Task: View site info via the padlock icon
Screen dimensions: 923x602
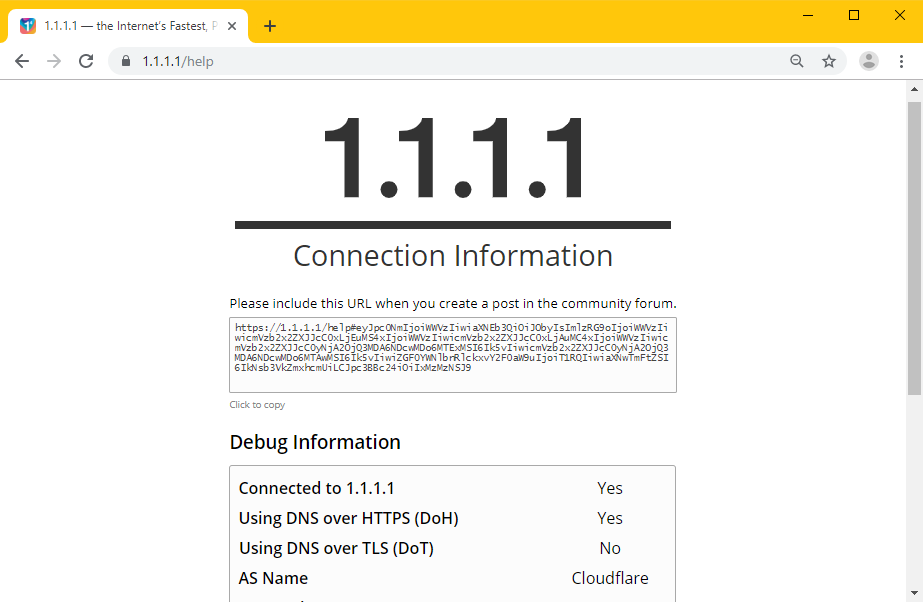Action: pos(125,61)
